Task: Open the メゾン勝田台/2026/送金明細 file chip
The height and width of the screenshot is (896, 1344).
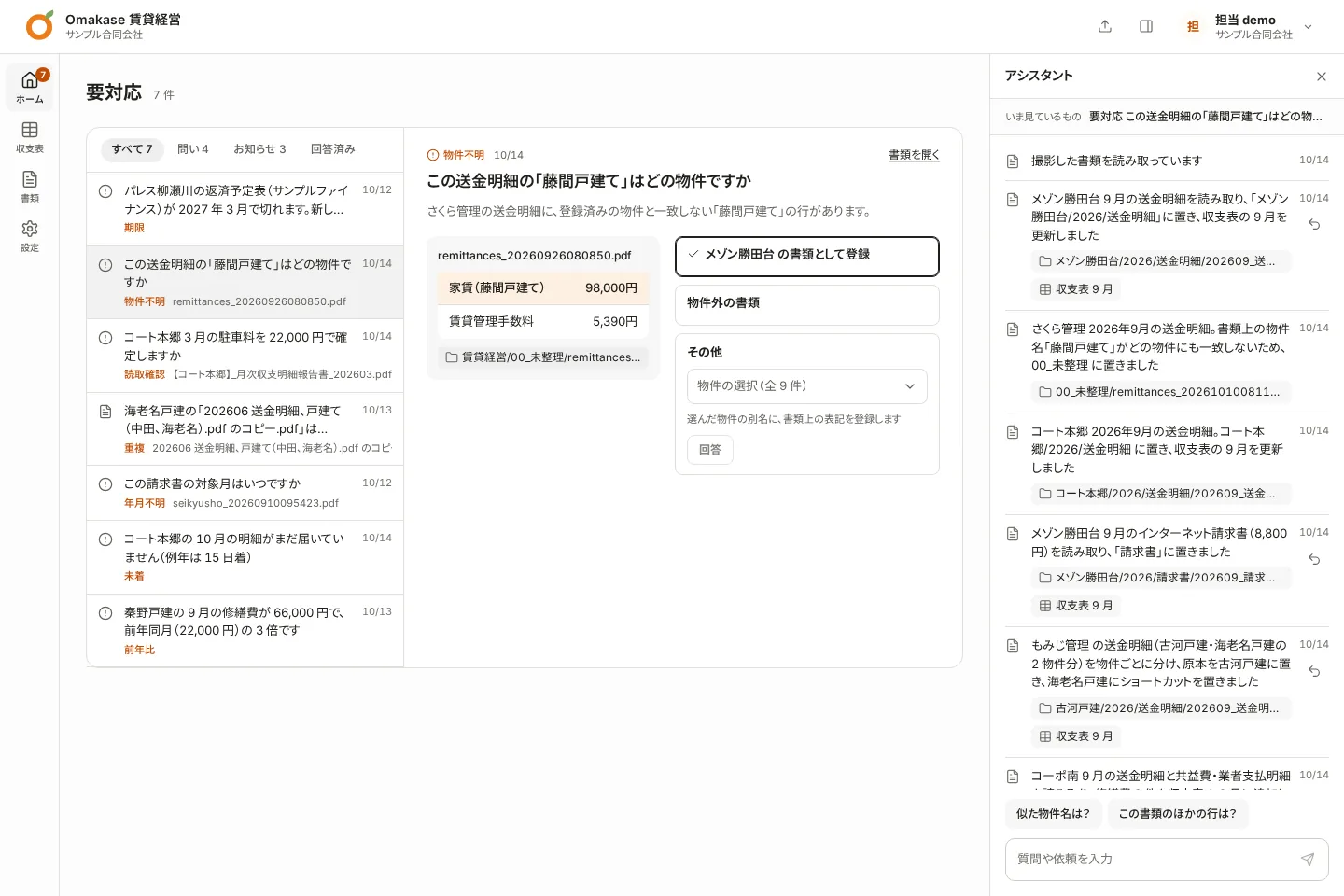Action: pyautogui.click(x=1160, y=261)
